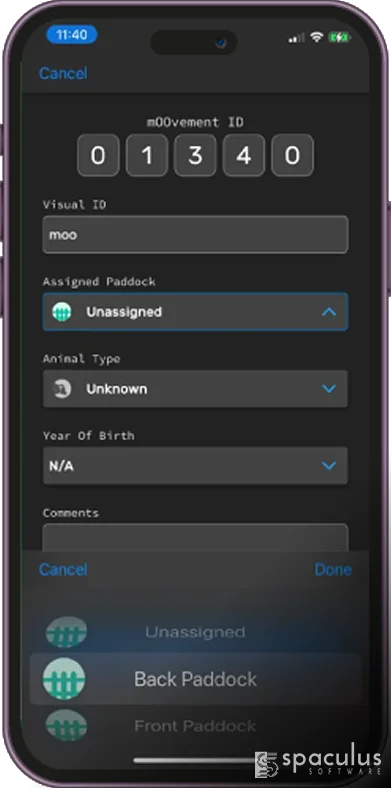Tap the animal icon beside Unknown
This screenshot has width=391, height=788.
tap(62, 389)
